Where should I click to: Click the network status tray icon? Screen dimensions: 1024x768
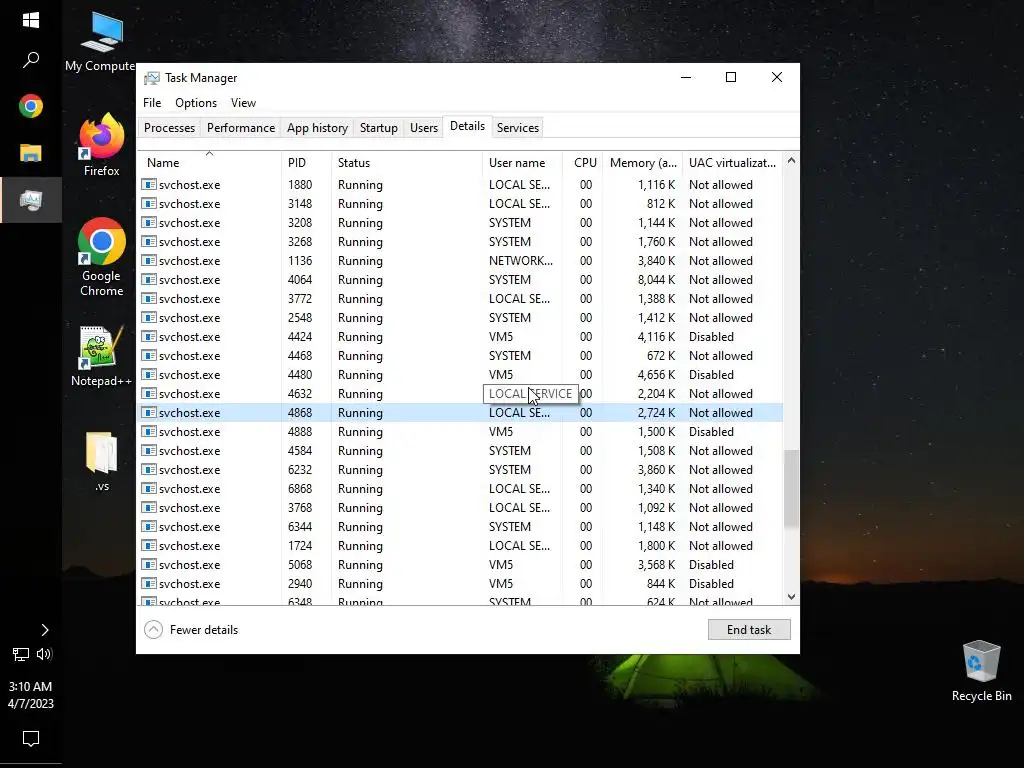pos(21,654)
